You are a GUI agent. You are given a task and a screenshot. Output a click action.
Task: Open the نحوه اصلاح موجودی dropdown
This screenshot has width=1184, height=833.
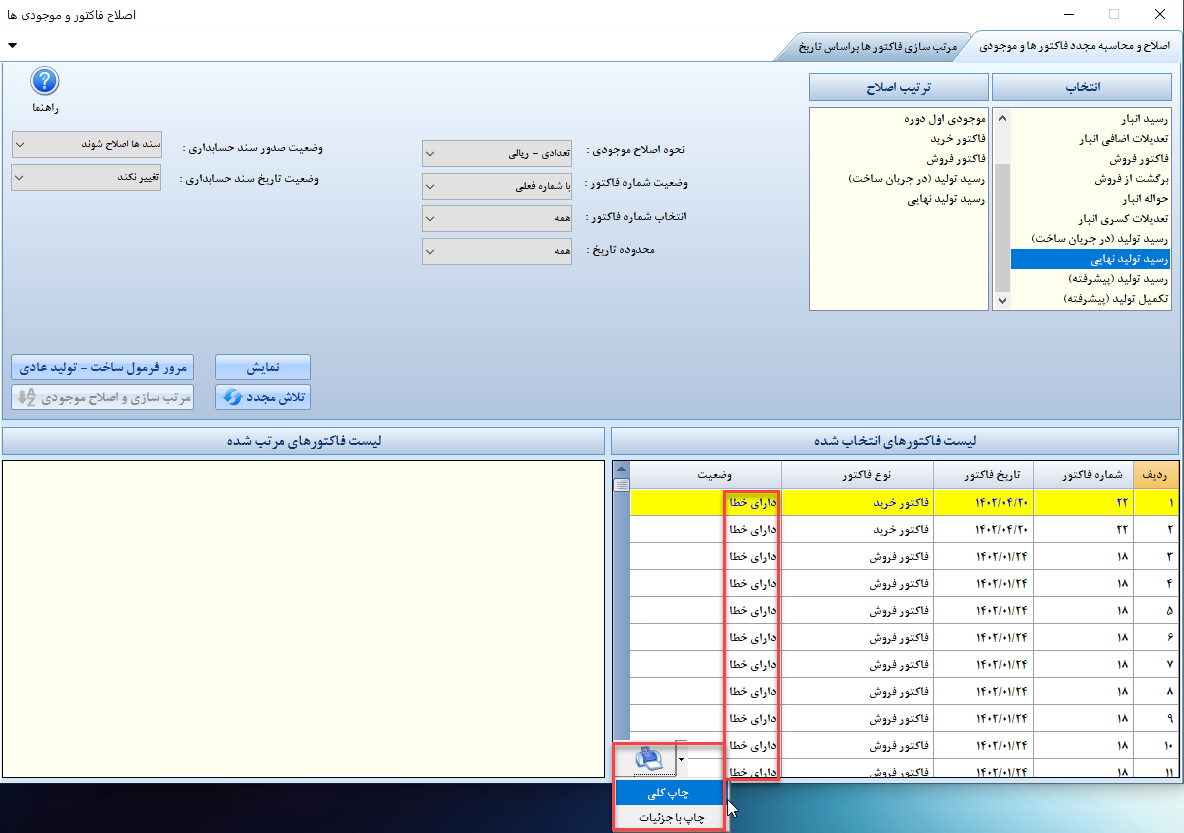[497, 153]
